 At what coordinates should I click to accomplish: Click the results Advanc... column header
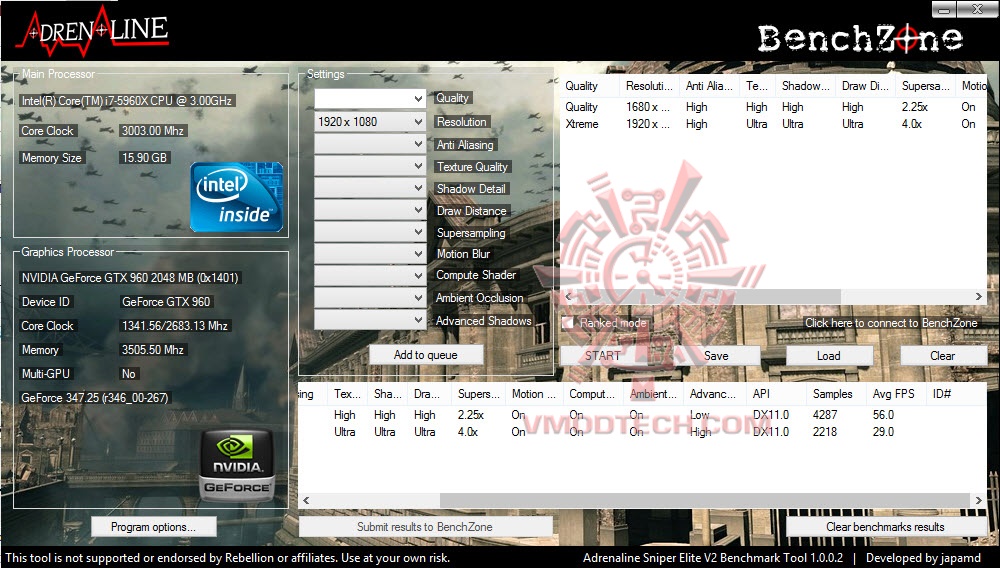point(714,394)
